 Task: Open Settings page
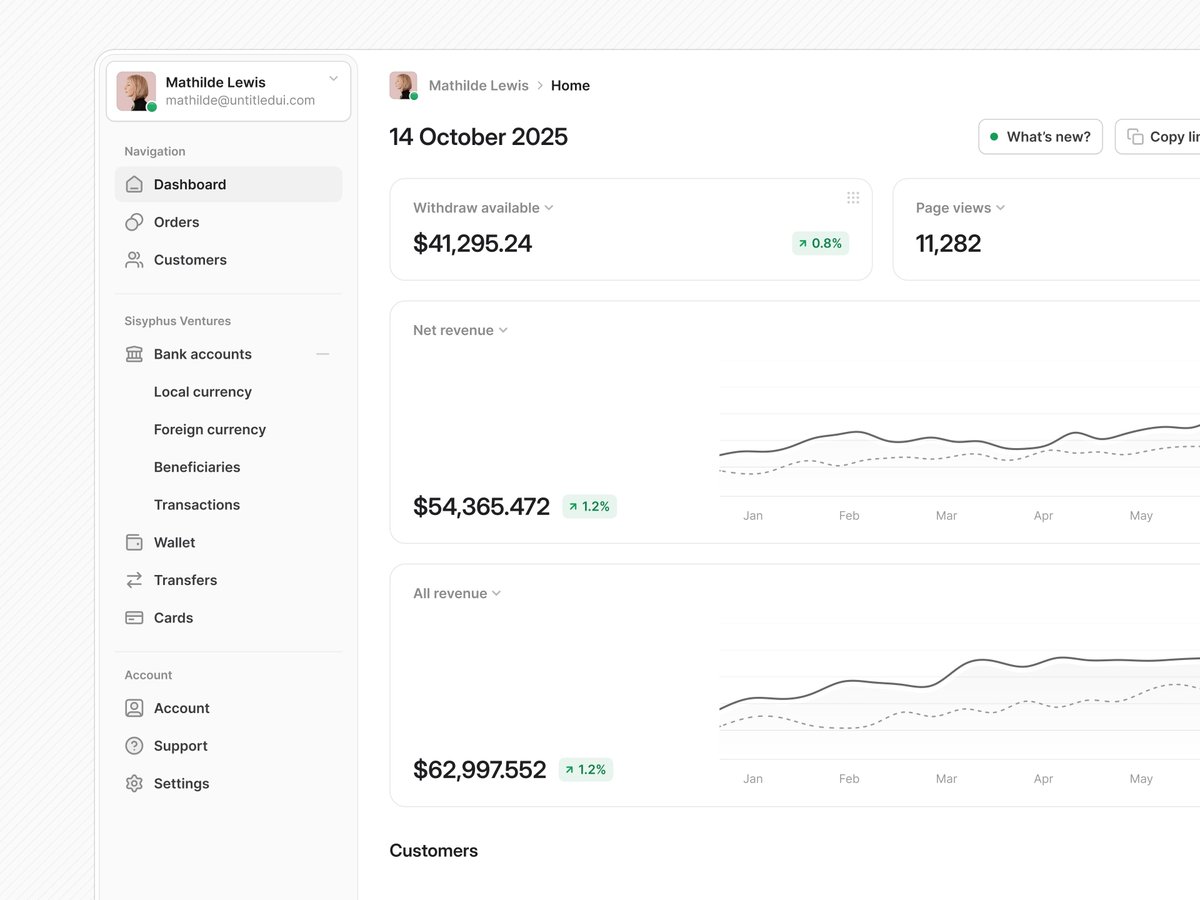tap(229, 784)
